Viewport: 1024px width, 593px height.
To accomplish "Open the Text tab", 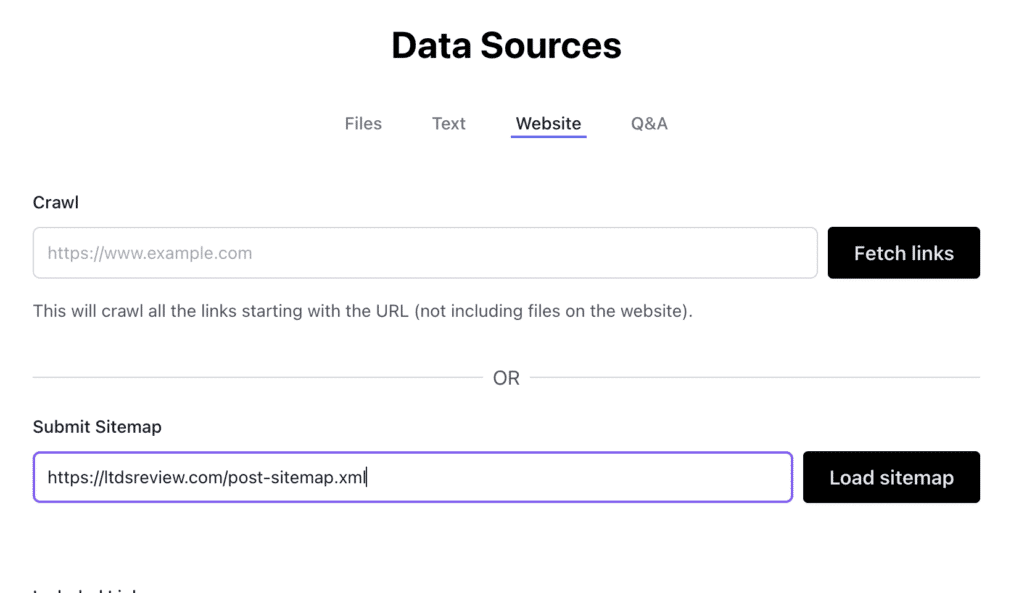I will click(448, 124).
